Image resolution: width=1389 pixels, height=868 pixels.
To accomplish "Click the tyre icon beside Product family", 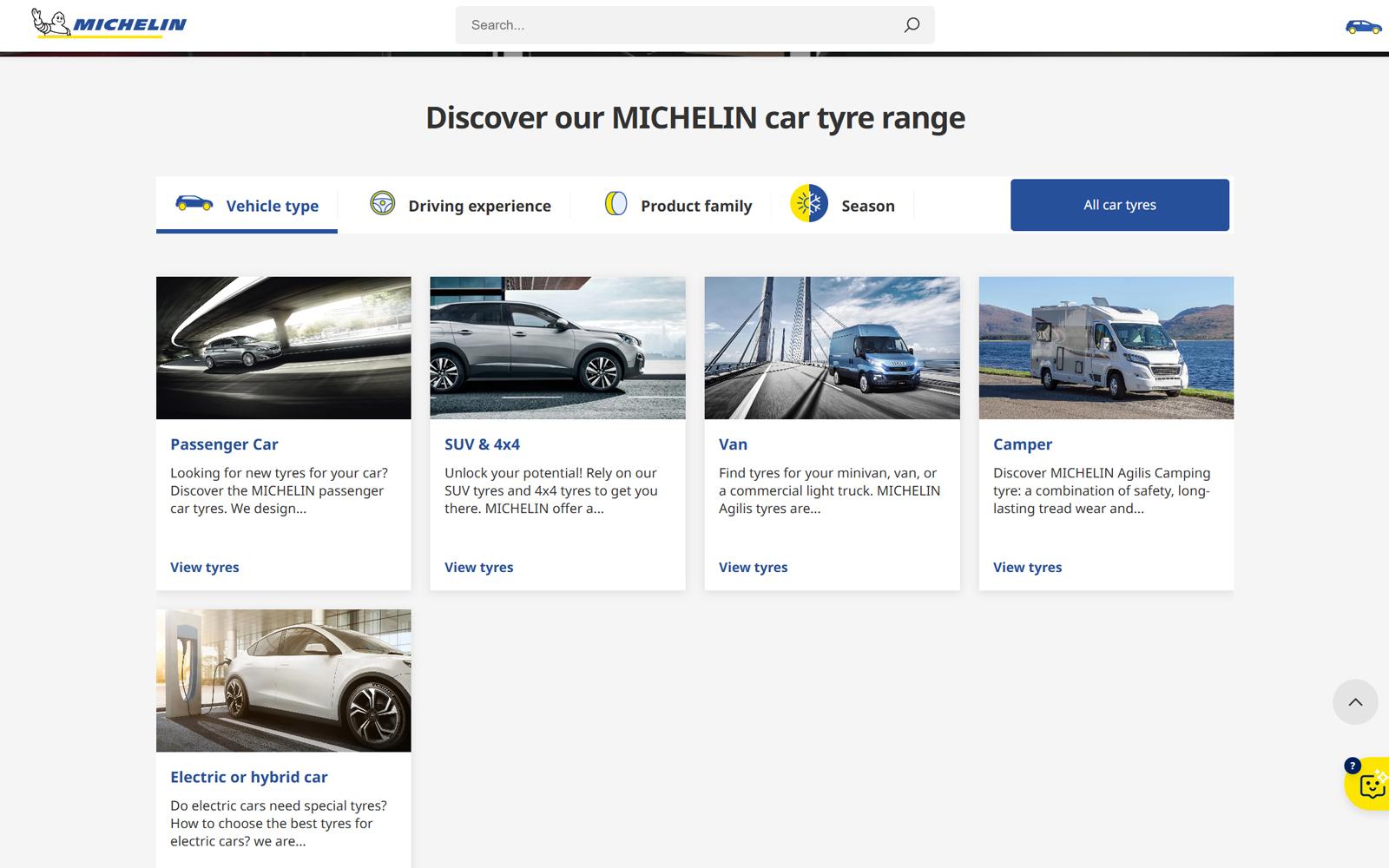I will tap(616, 204).
